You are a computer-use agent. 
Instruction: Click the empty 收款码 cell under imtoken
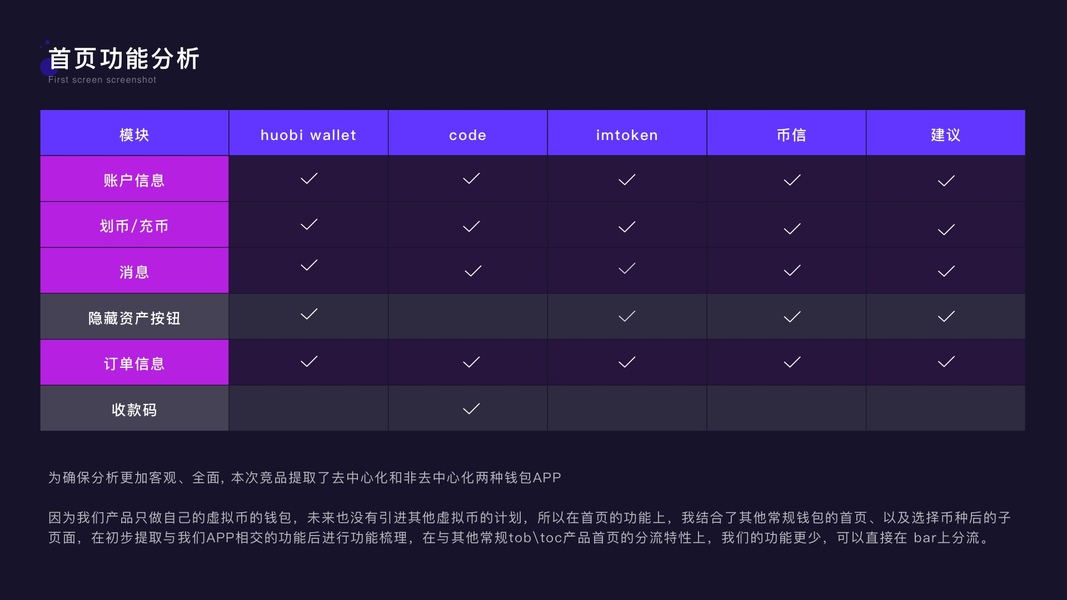point(627,409)
